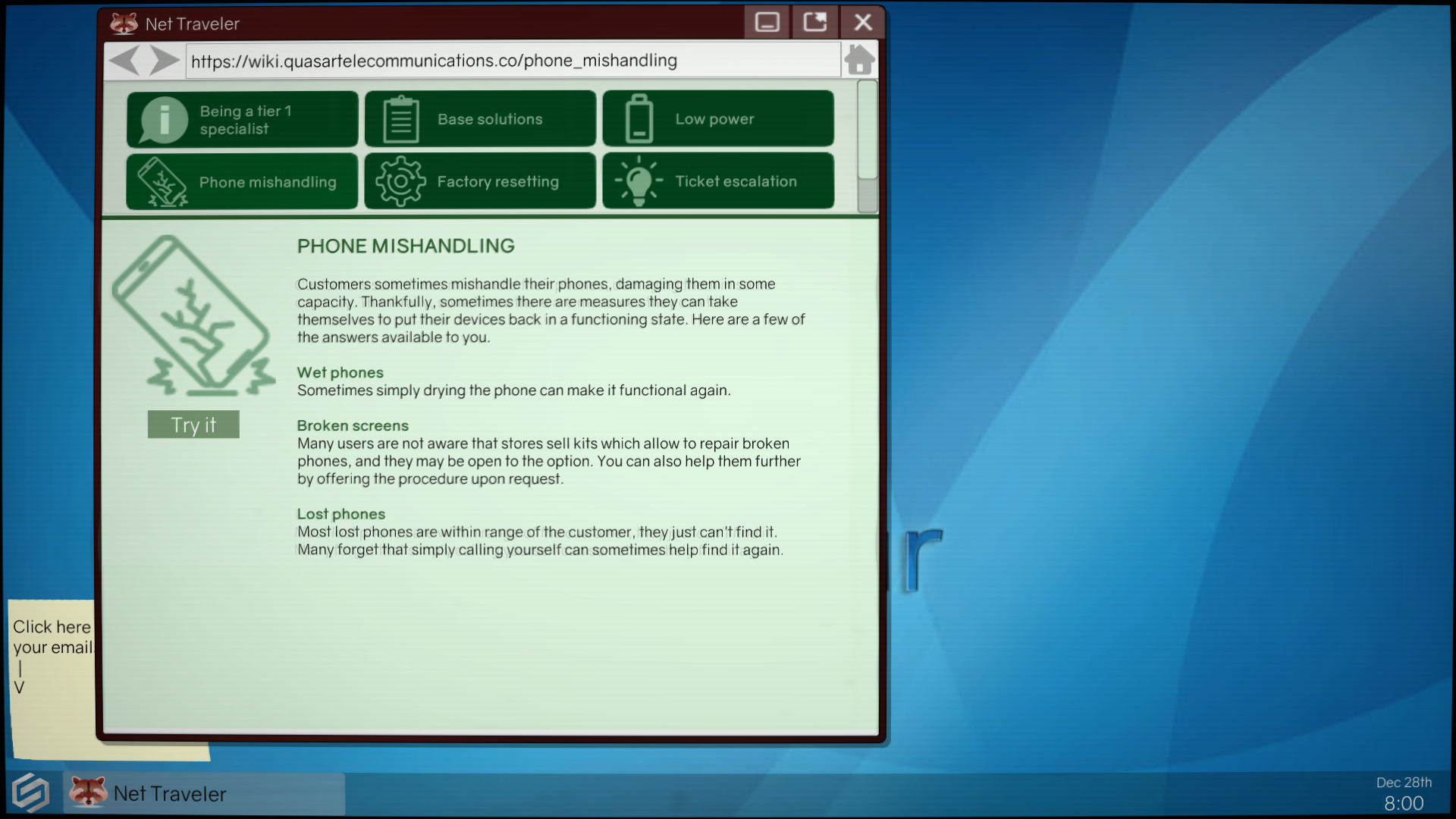The height and width of the screenshot is (819, 1456).
Task: Click the page scrollbar thumb
Action: click(868, 130)
